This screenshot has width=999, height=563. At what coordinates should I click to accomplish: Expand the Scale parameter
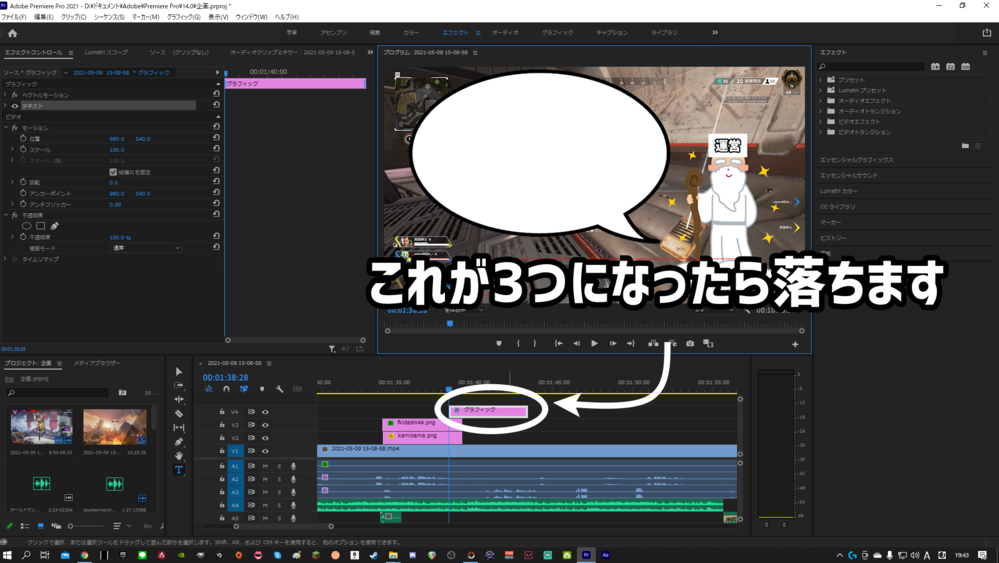pyautogui.click(x=12, y=150)
